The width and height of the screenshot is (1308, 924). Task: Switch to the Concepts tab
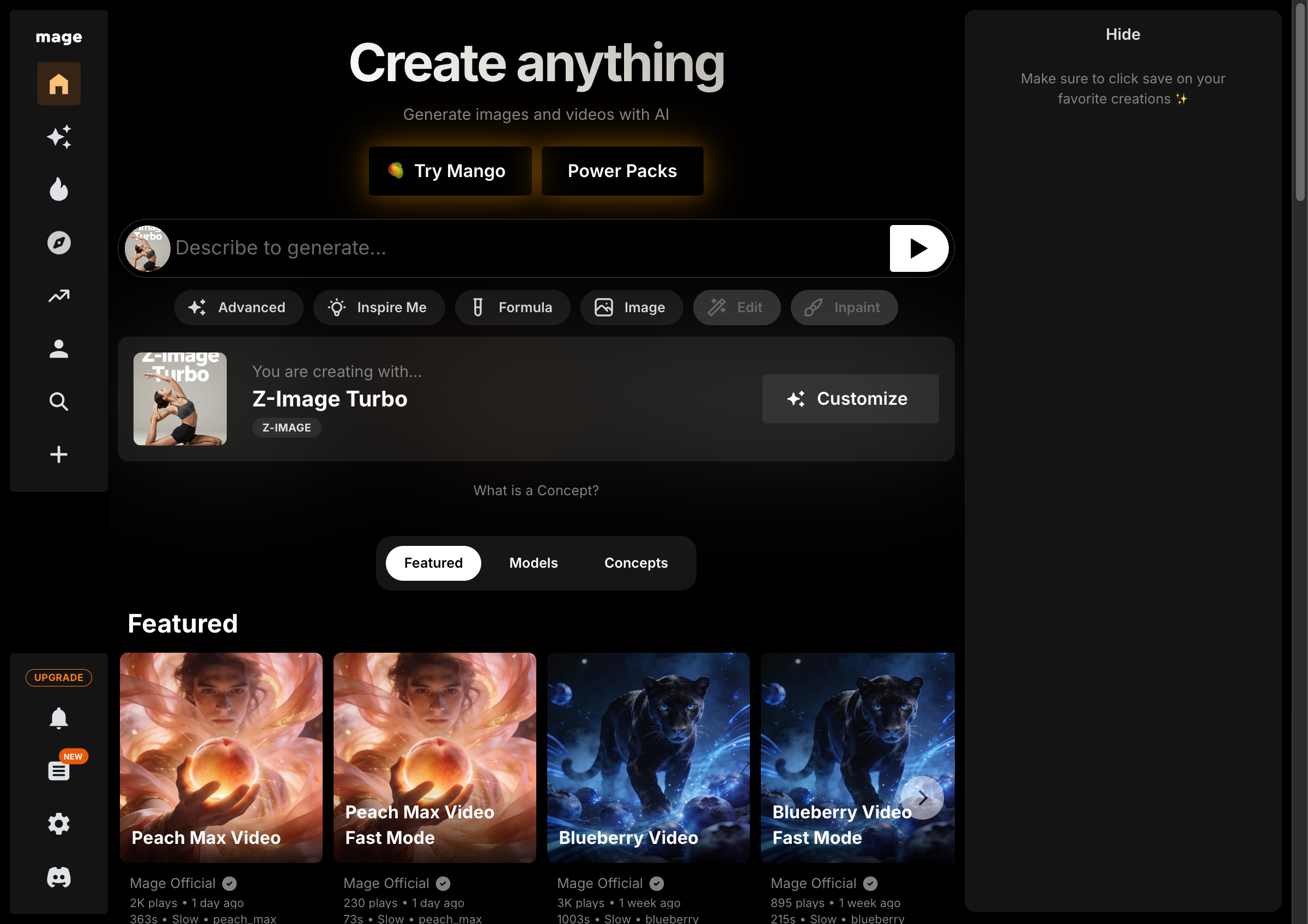pos(636,562)
